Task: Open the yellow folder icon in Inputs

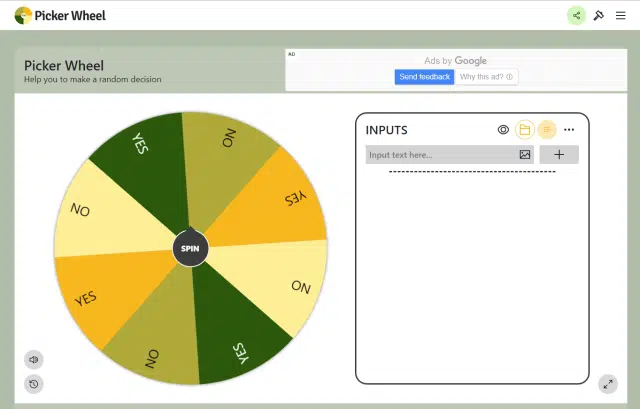Action: tap(525, 130)
